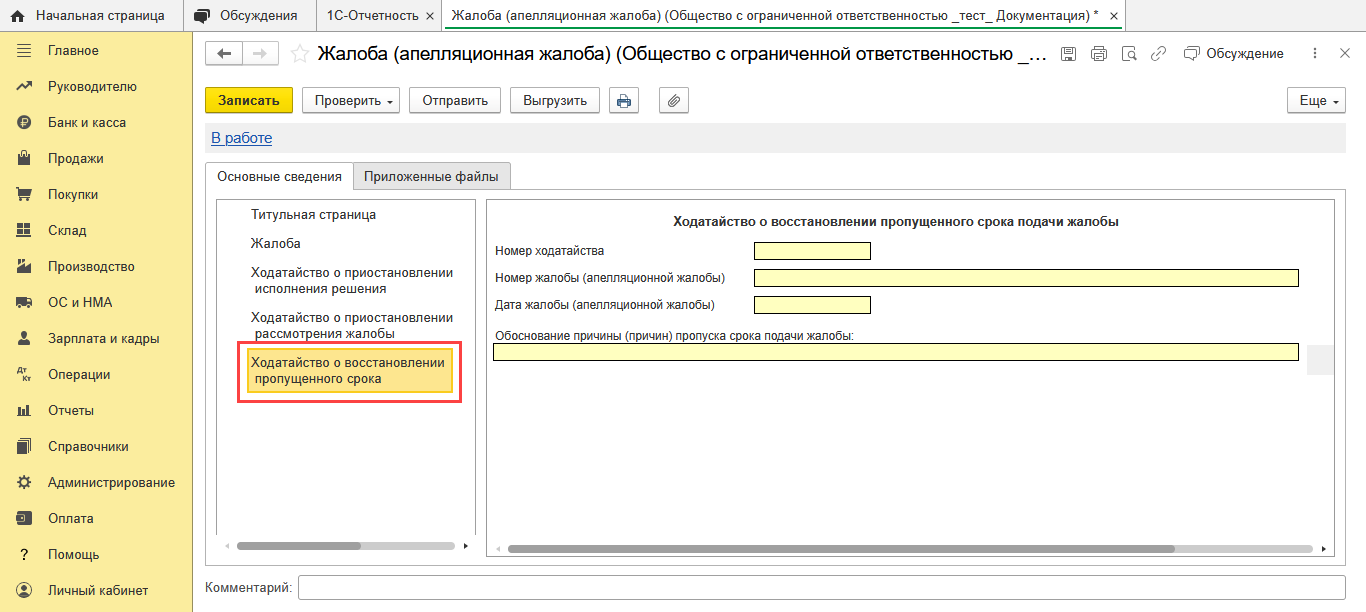
Task: Click the form's horizontal scrollbar
Action: tap(840, 549)
